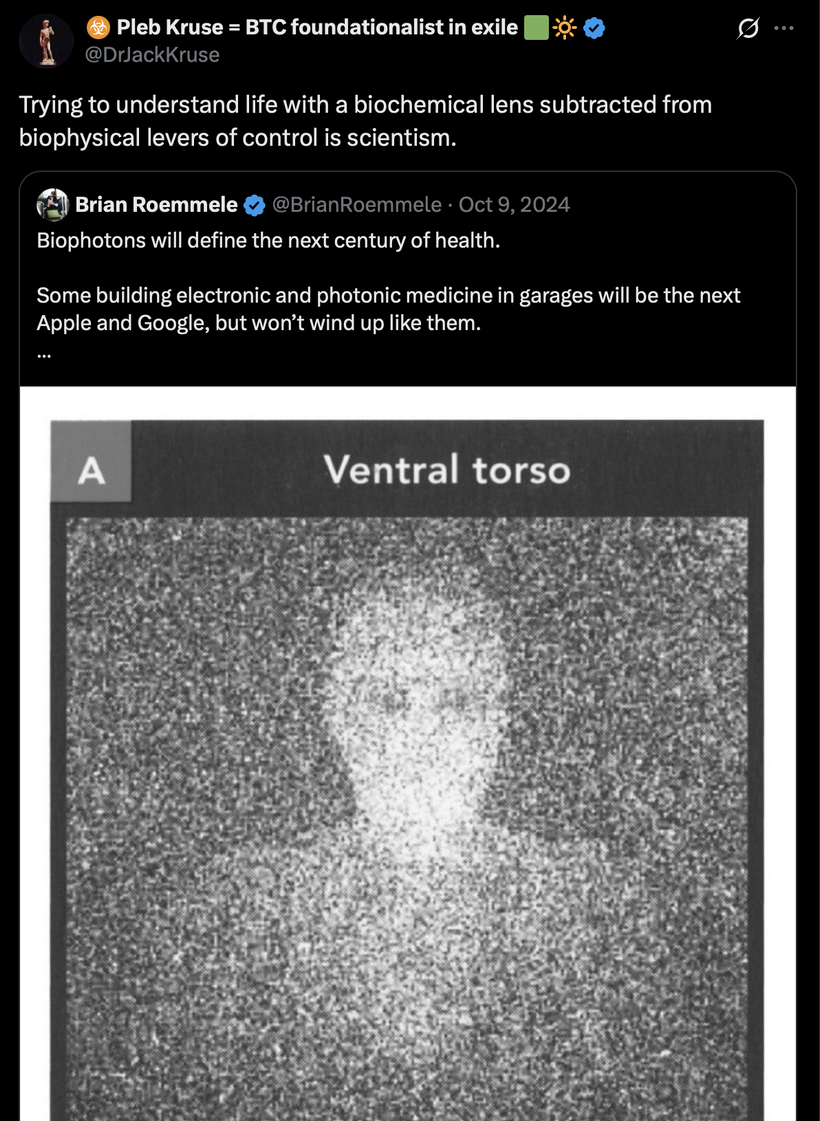Open the quoted 'Biophotons will define' post text
This screenshot has width=820, height=1121.
268,240
